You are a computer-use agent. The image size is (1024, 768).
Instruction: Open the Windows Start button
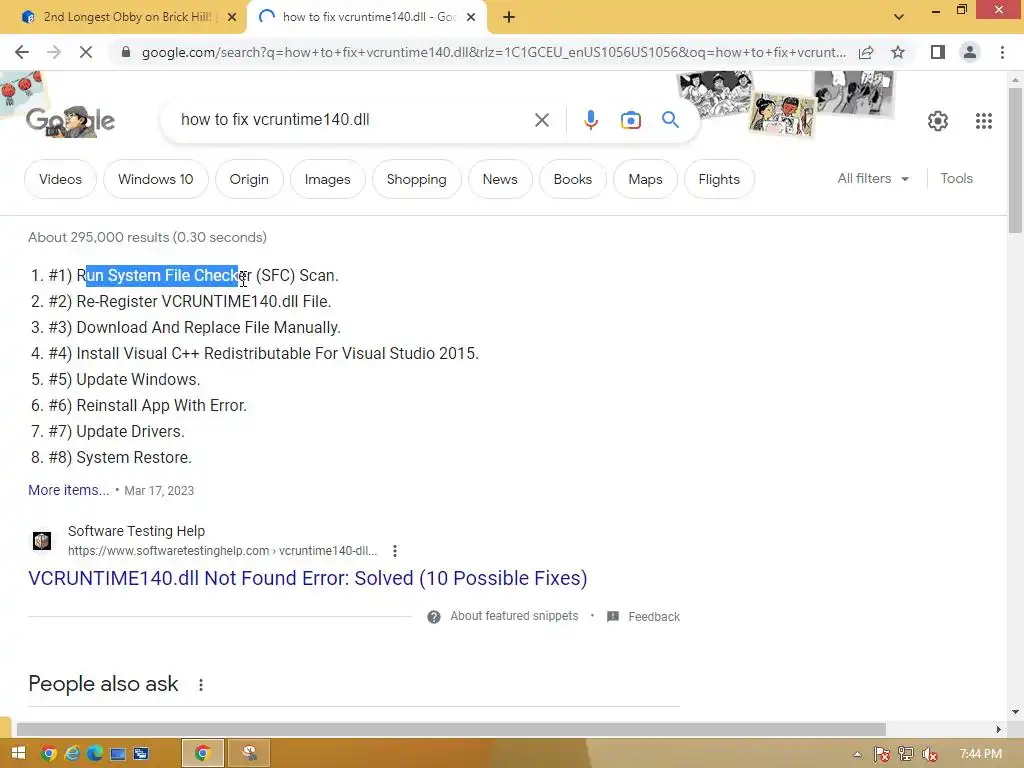[x=18, y=754]
